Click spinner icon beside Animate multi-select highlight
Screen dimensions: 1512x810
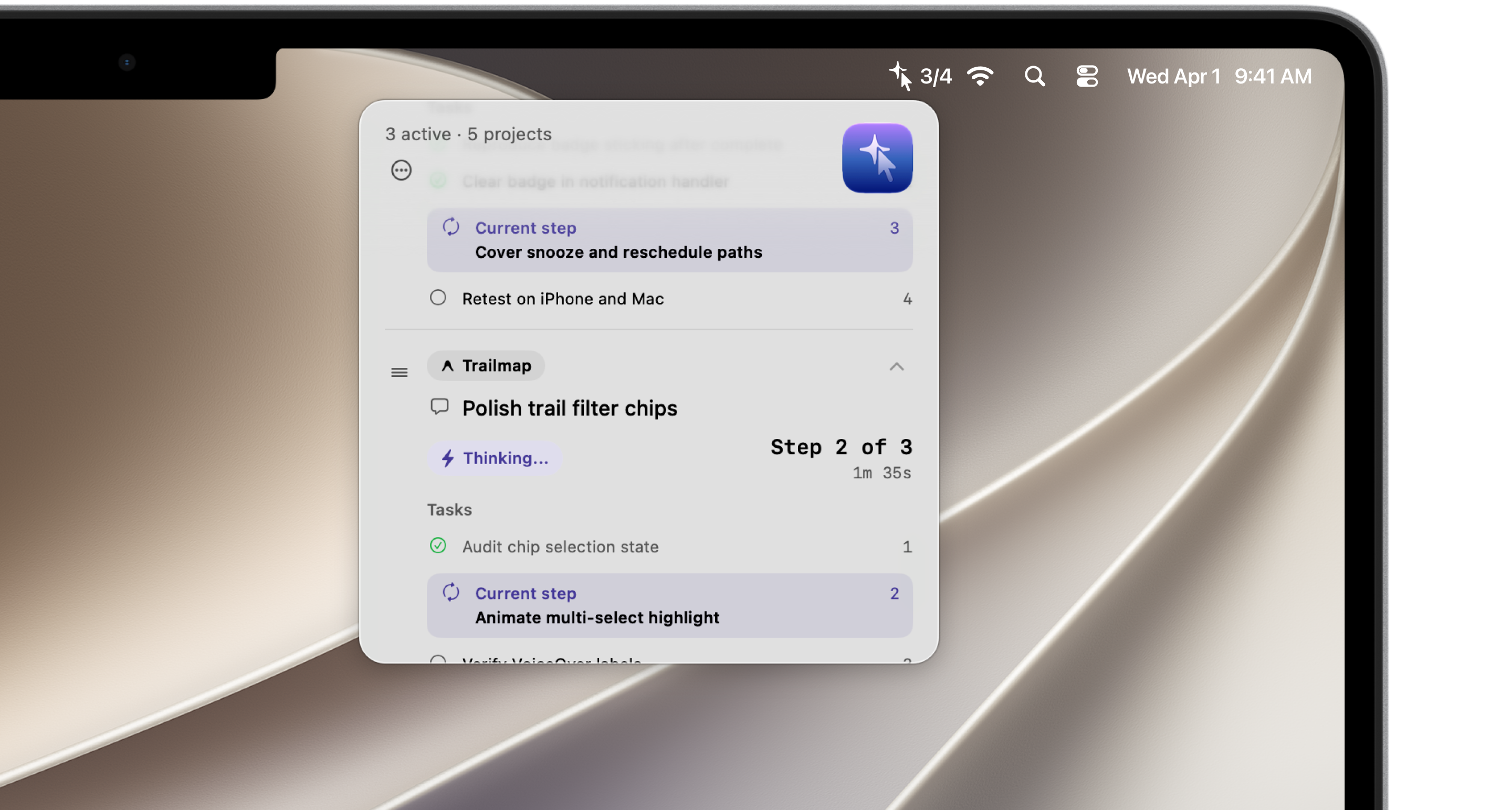(451, 592)
